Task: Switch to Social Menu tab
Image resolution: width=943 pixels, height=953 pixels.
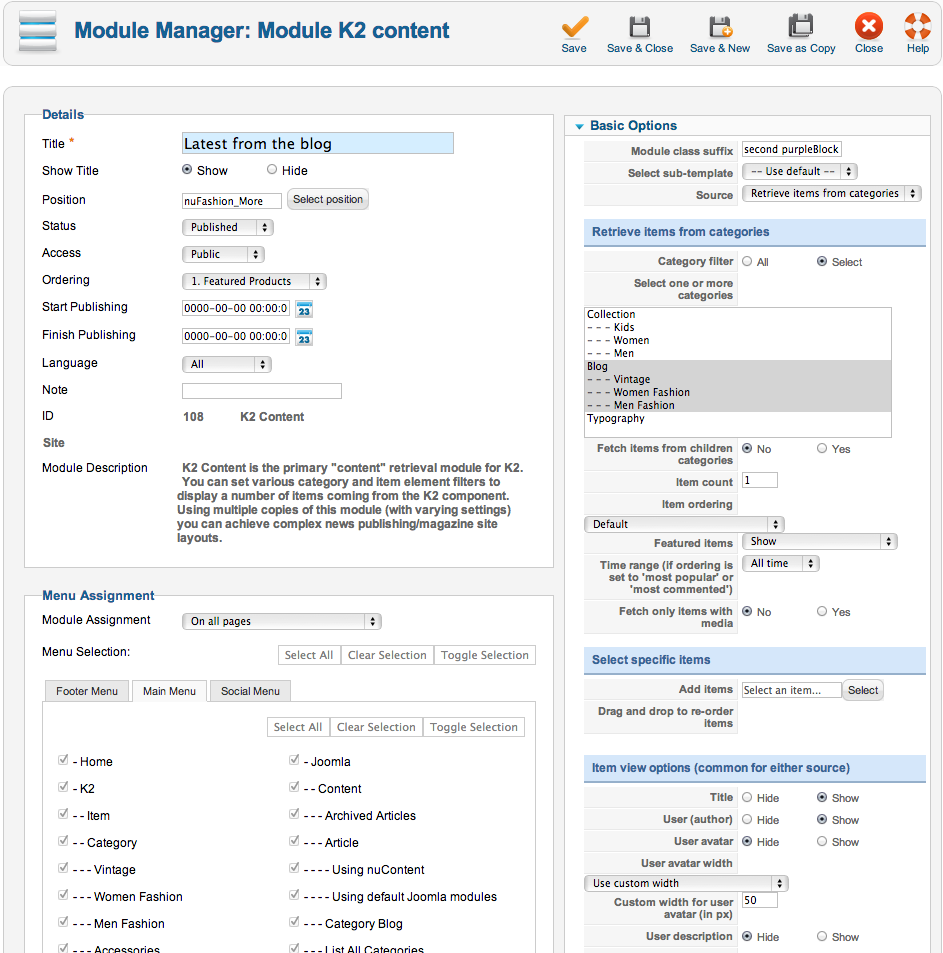Action: pyautogui.click(x=250, y=691)
